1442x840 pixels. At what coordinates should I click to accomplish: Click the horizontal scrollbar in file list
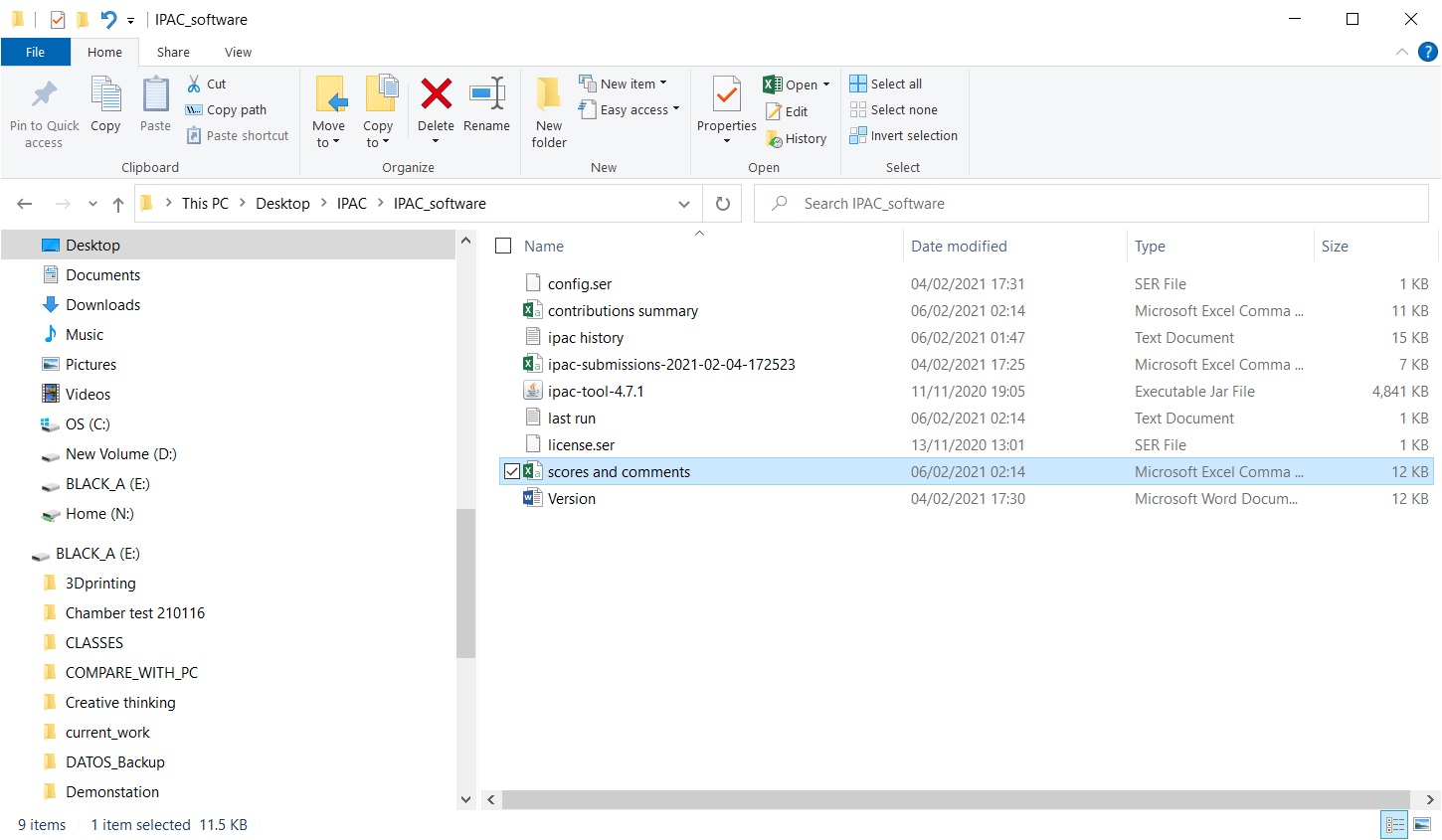956,799
